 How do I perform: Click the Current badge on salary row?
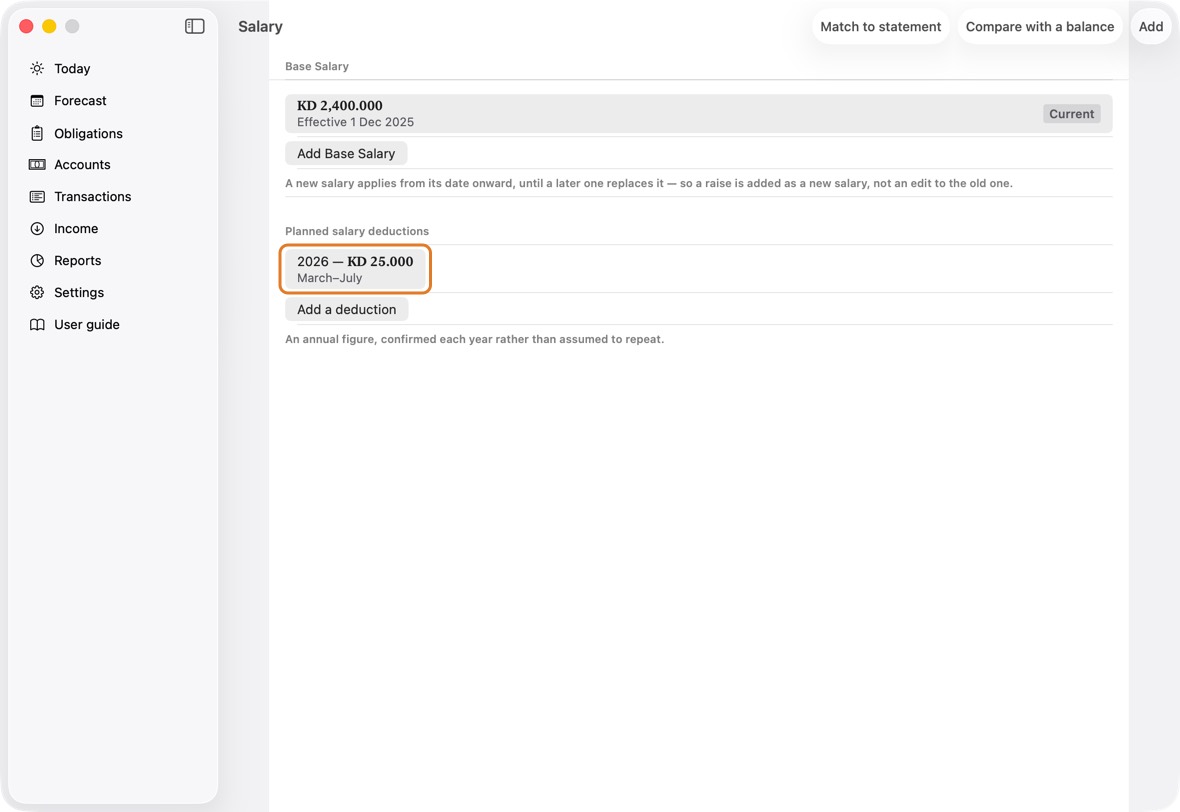[x=1072, y=114]
